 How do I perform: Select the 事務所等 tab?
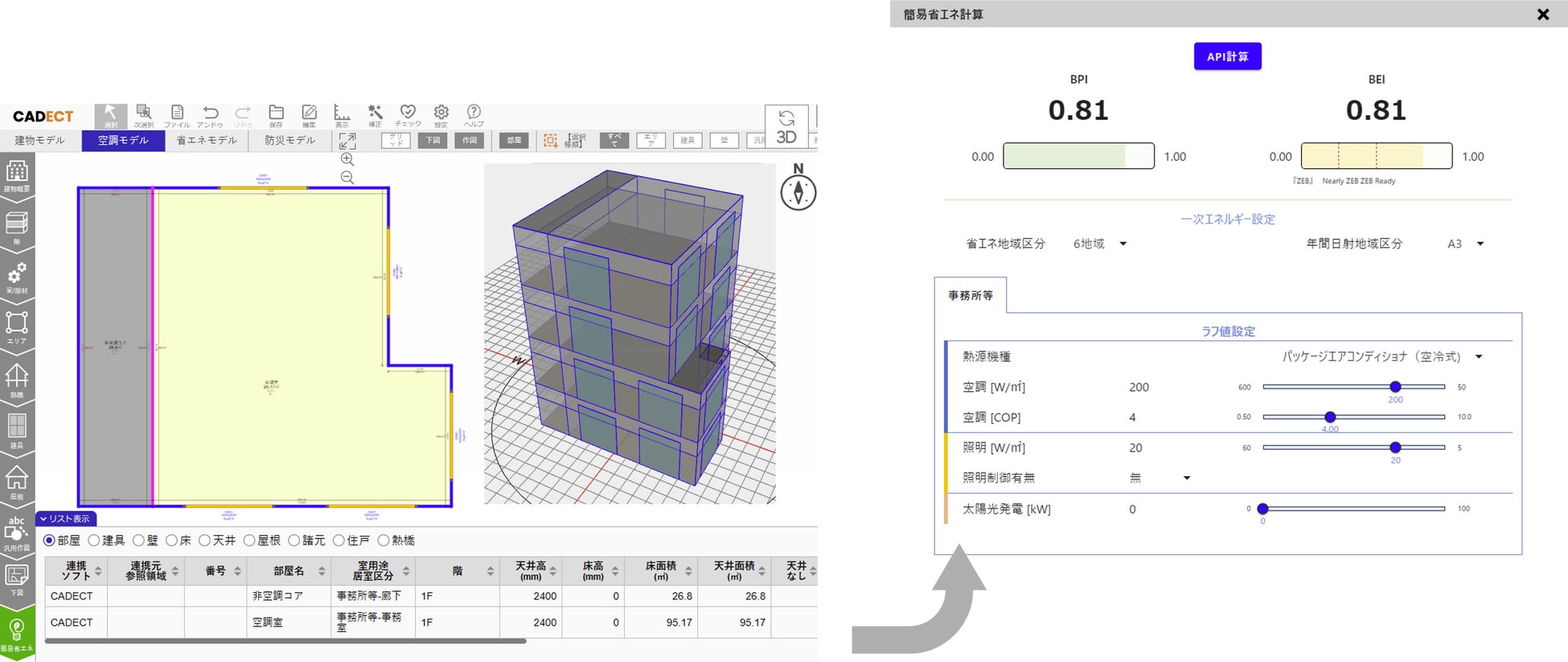[x=971, y=295]
